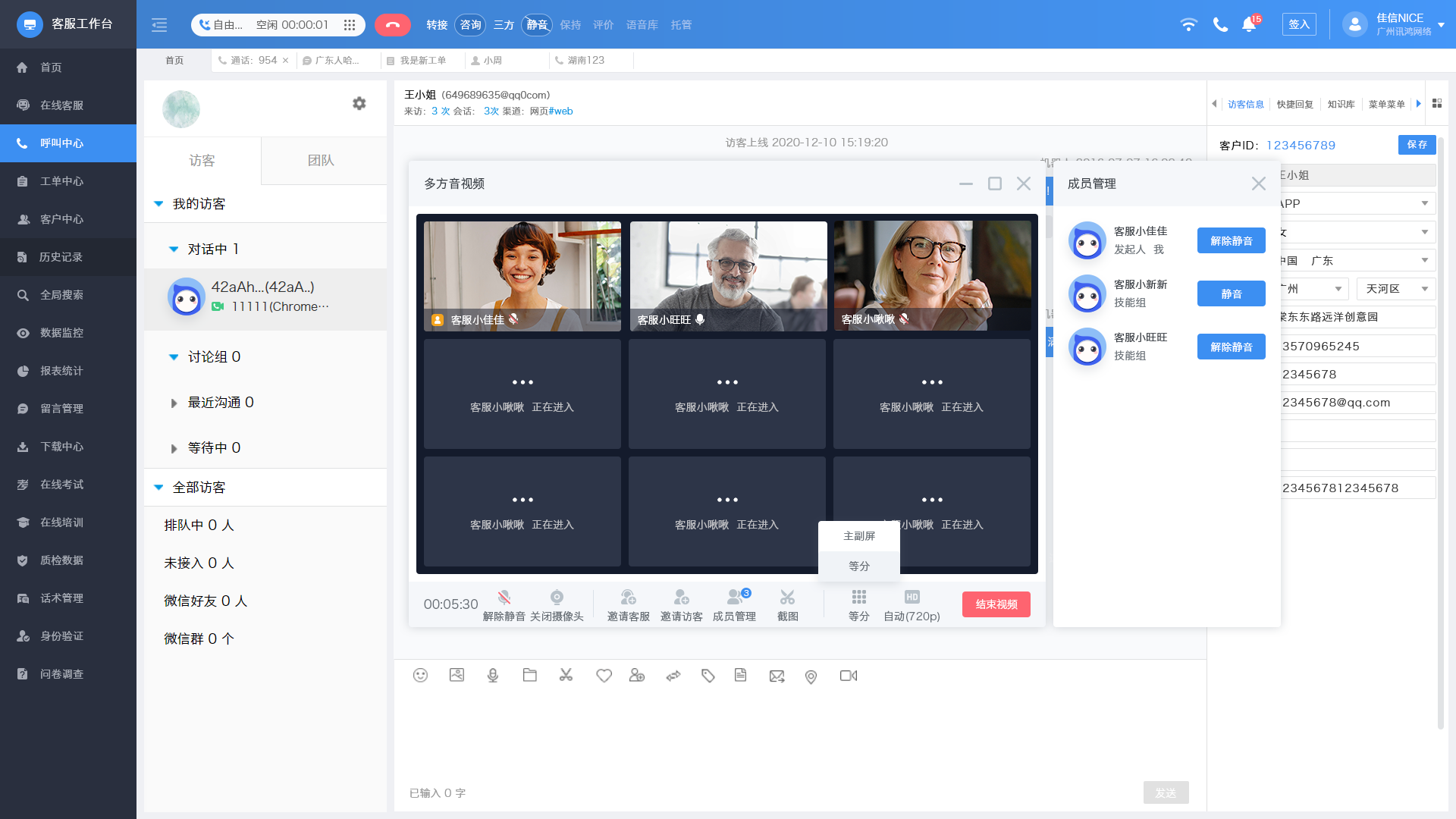Click the red hang-up call button
Viewport: 1456px width, 819px height.
pyautogui.click(x=392, y=25)
